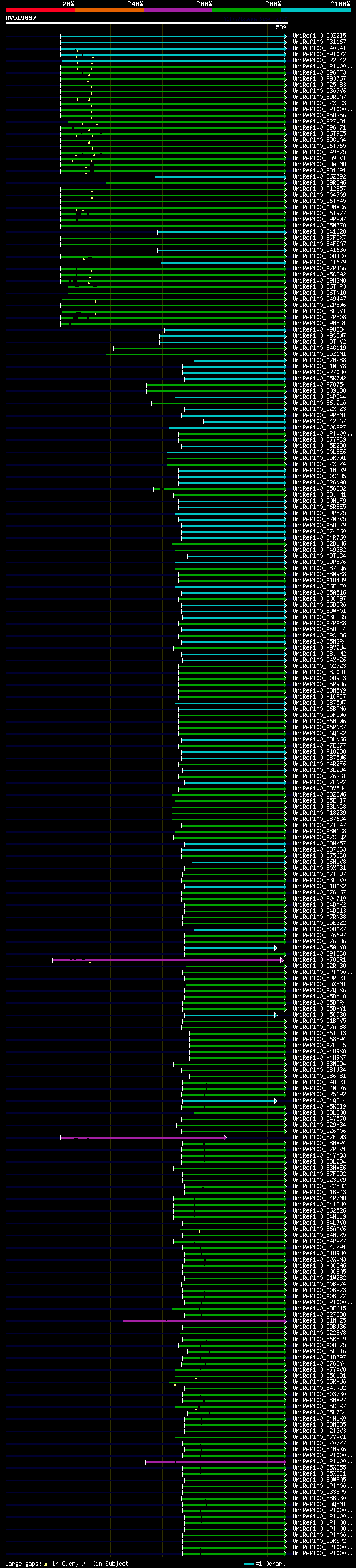Viewport: 356px width, 1568px height.
Task: Click the UniRef100_Q33BP5 hit label
Action: click(x=319, y=1492)
